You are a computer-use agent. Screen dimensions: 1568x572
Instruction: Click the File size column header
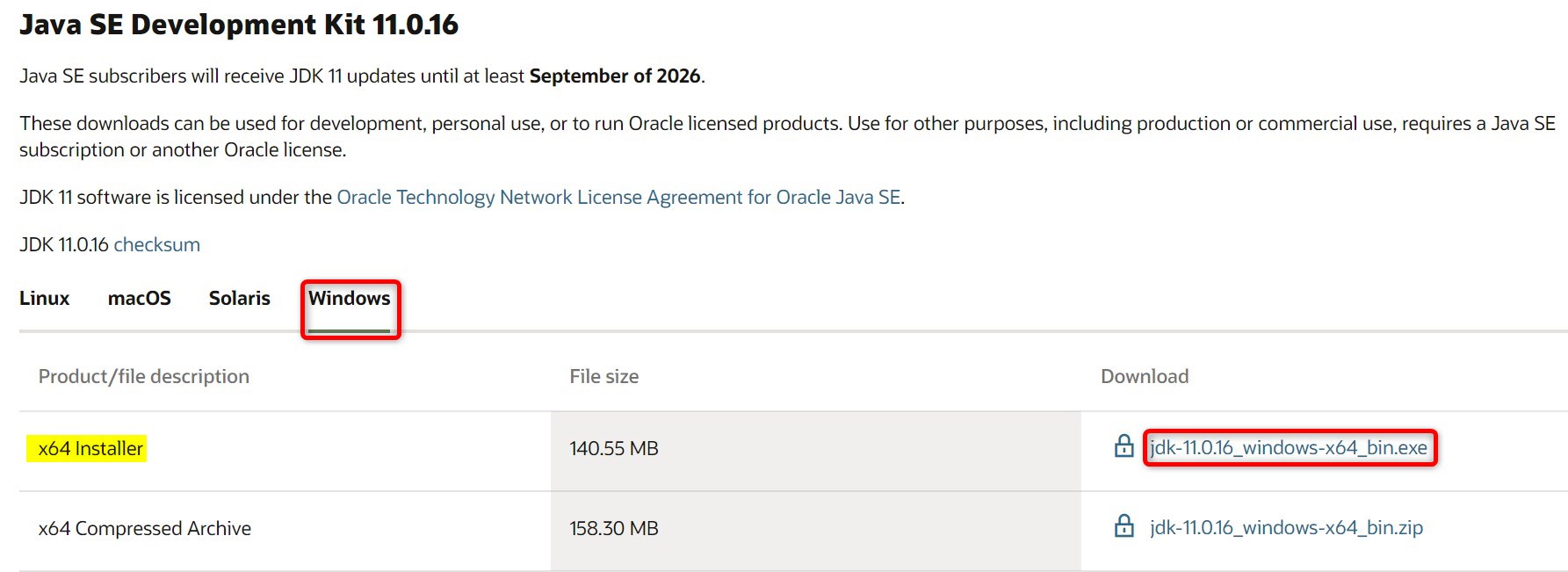603,377
